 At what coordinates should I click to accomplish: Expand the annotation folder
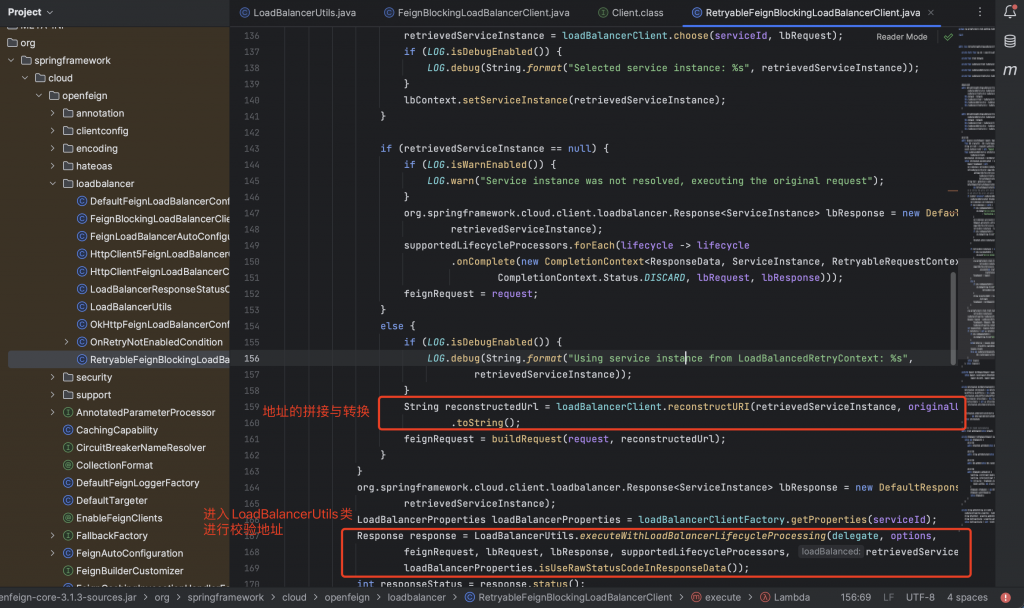click(53, 113)
